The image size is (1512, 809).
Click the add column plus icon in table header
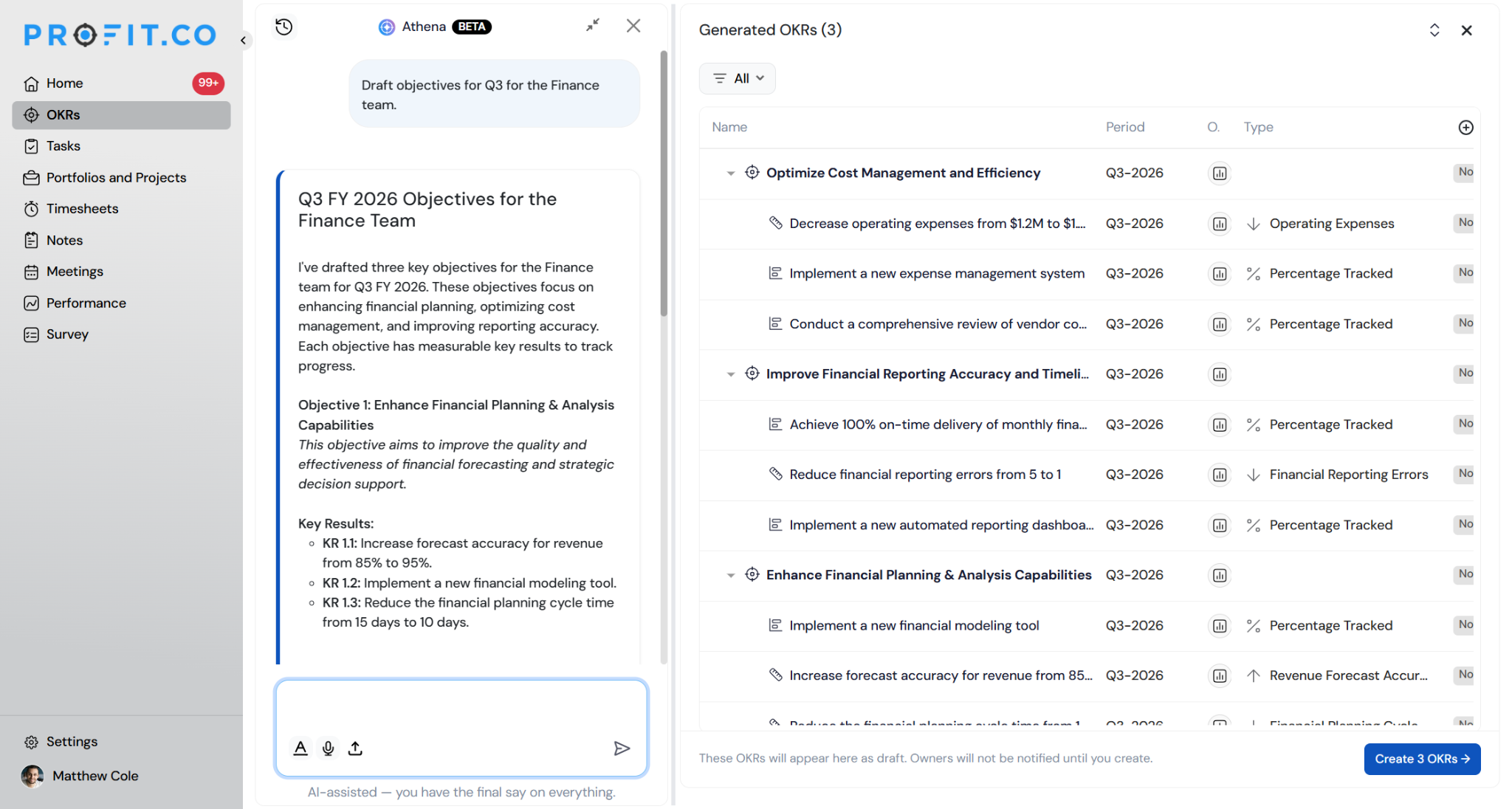point(1466,128)
